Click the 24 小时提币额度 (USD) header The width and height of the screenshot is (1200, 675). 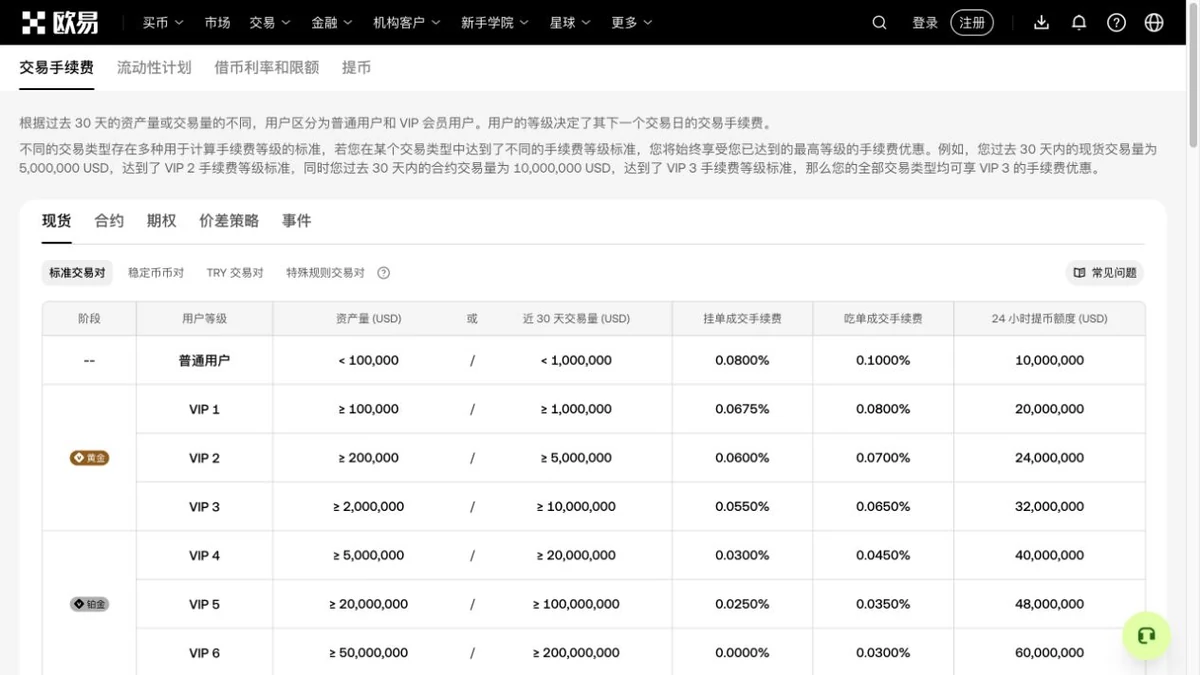[1050, 319]
